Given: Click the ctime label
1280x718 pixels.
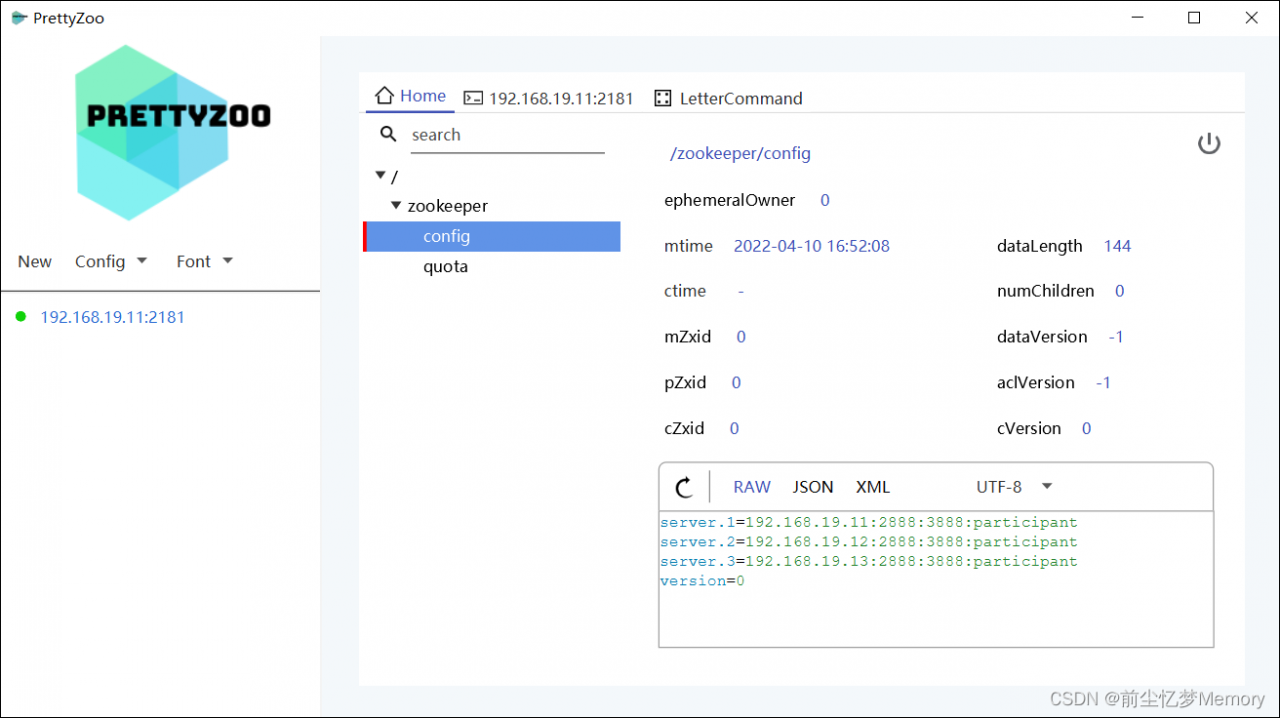Looking at the screenshot, I should [x=685, y=291].
